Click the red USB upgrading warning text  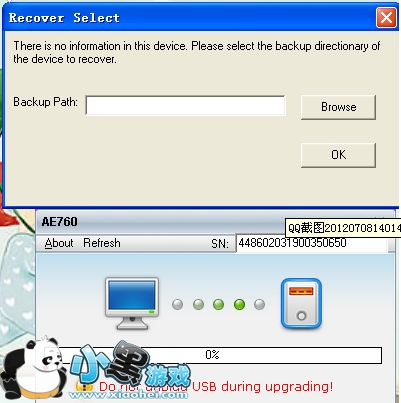216,387
